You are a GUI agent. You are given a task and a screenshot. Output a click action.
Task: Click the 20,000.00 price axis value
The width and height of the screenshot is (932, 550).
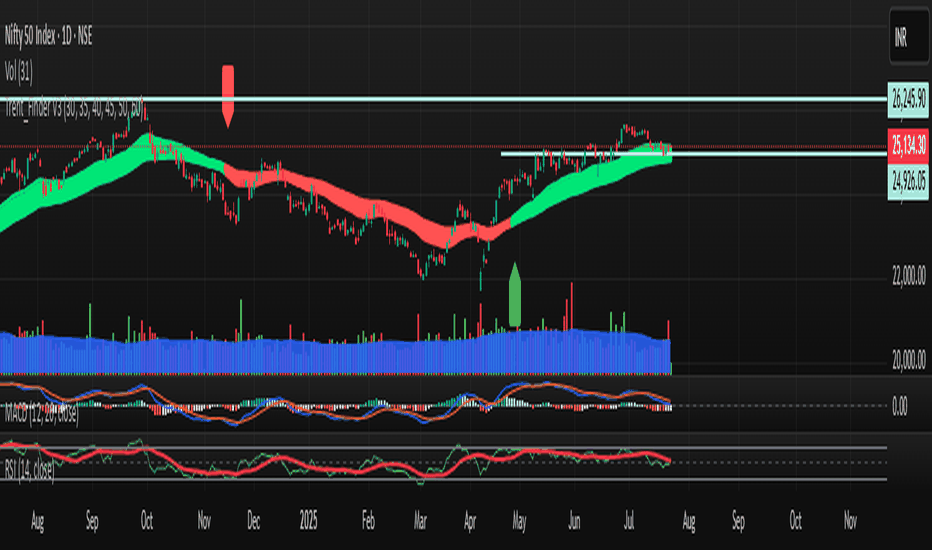[x=908, y=360]
